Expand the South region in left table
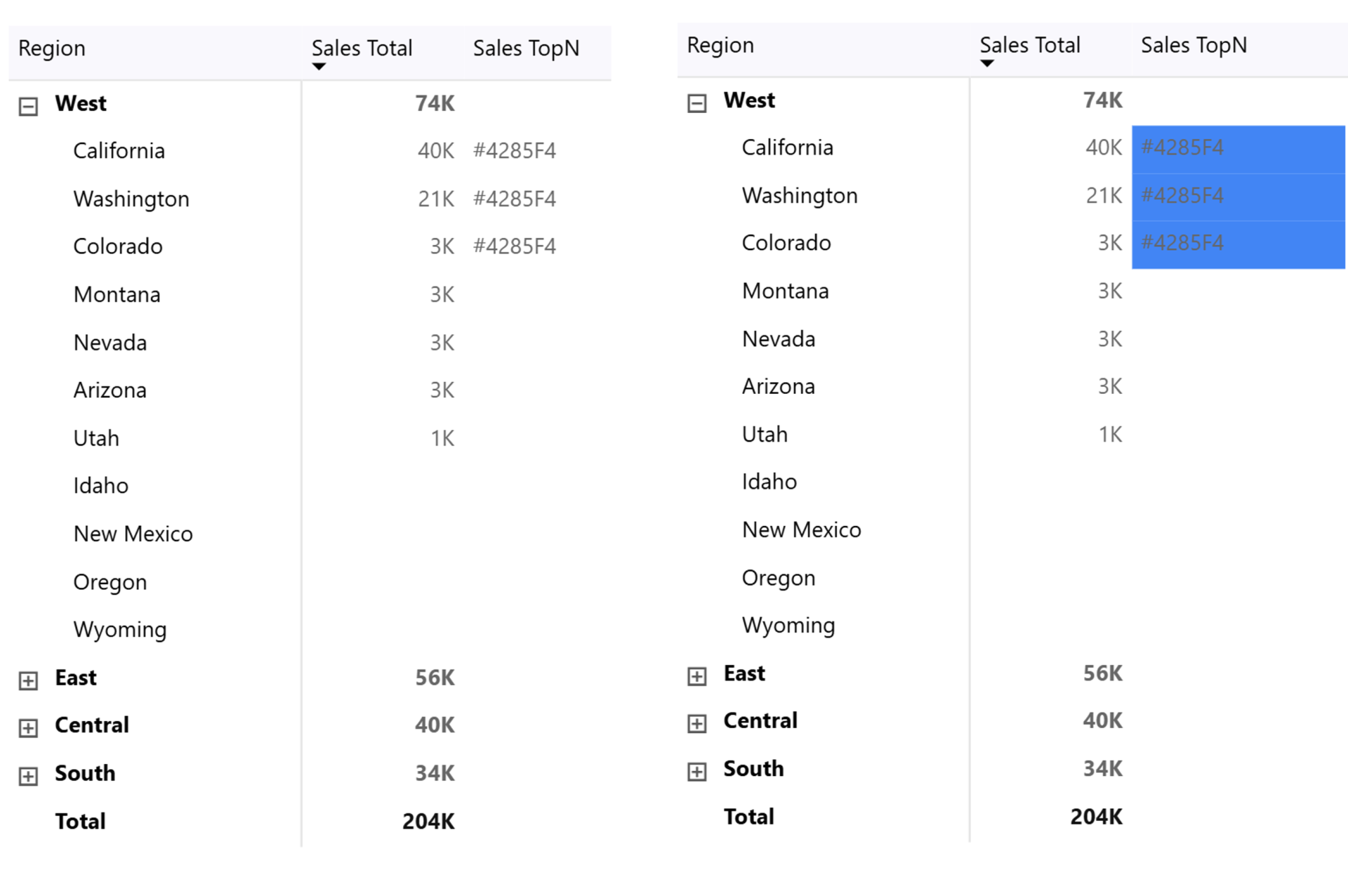The image size is (1348, 896). [28, 776]
